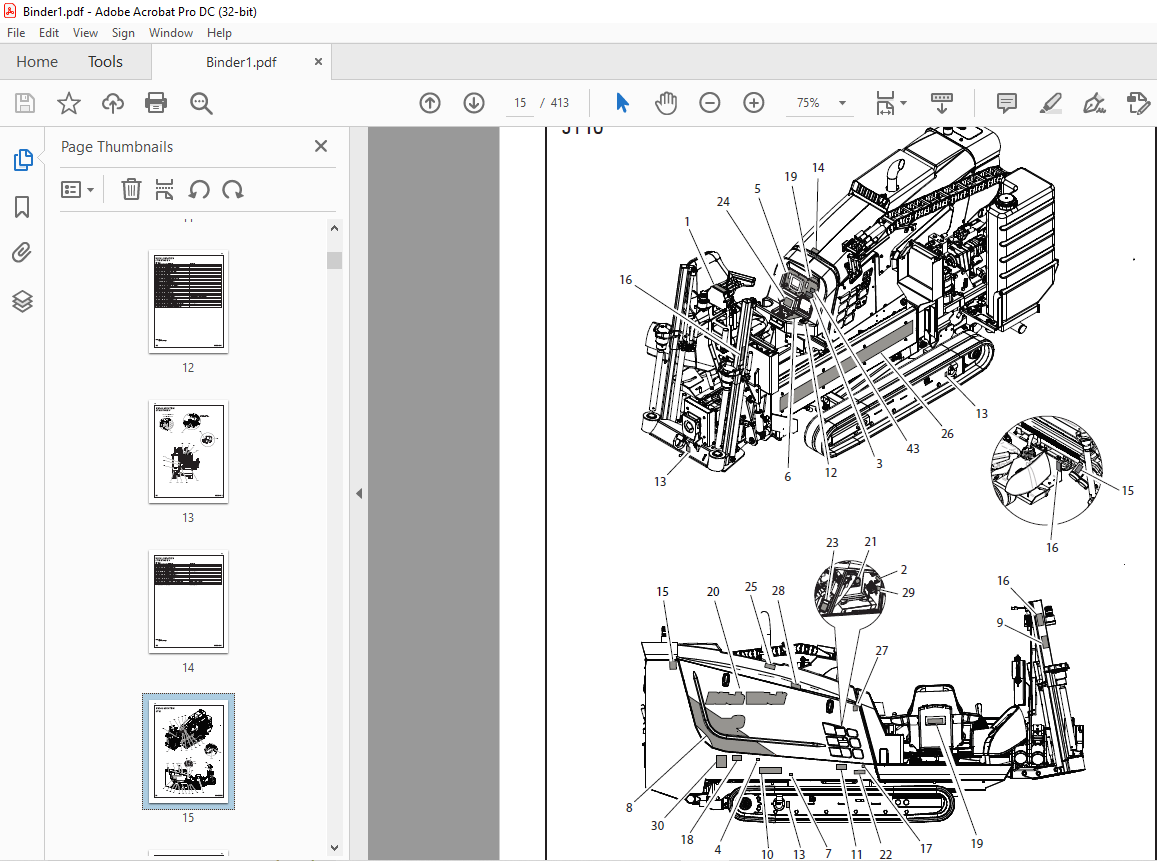Click the thumbnails scrollbar down arrow

334,848
